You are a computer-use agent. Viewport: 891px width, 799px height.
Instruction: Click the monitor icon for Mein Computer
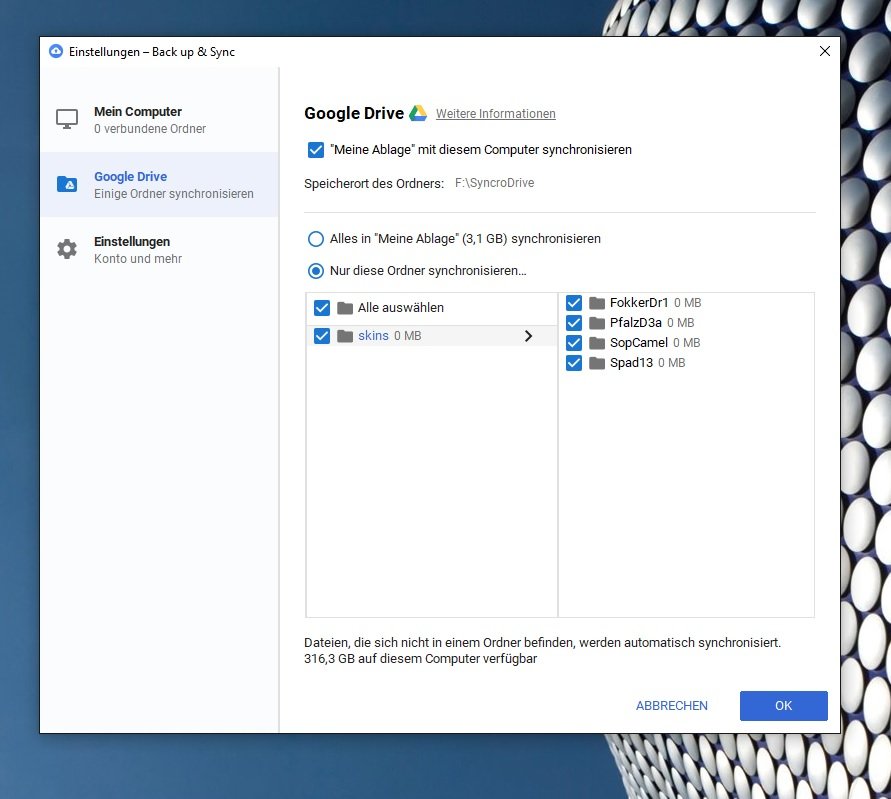click(x=67, y=119)
